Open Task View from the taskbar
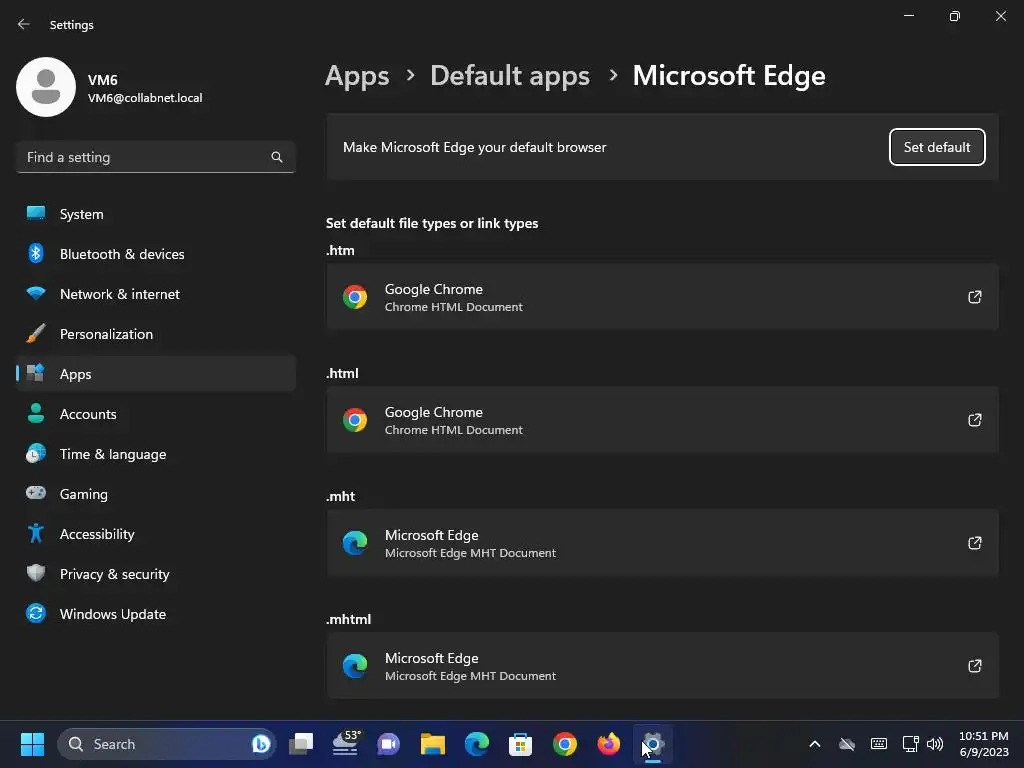This screenshot has width=1024, height=768. [x=301, y=744]
